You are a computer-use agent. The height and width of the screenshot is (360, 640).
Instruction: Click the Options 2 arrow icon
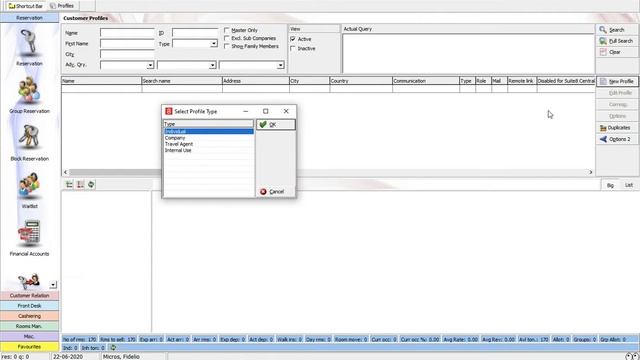[x=603, y=139]
